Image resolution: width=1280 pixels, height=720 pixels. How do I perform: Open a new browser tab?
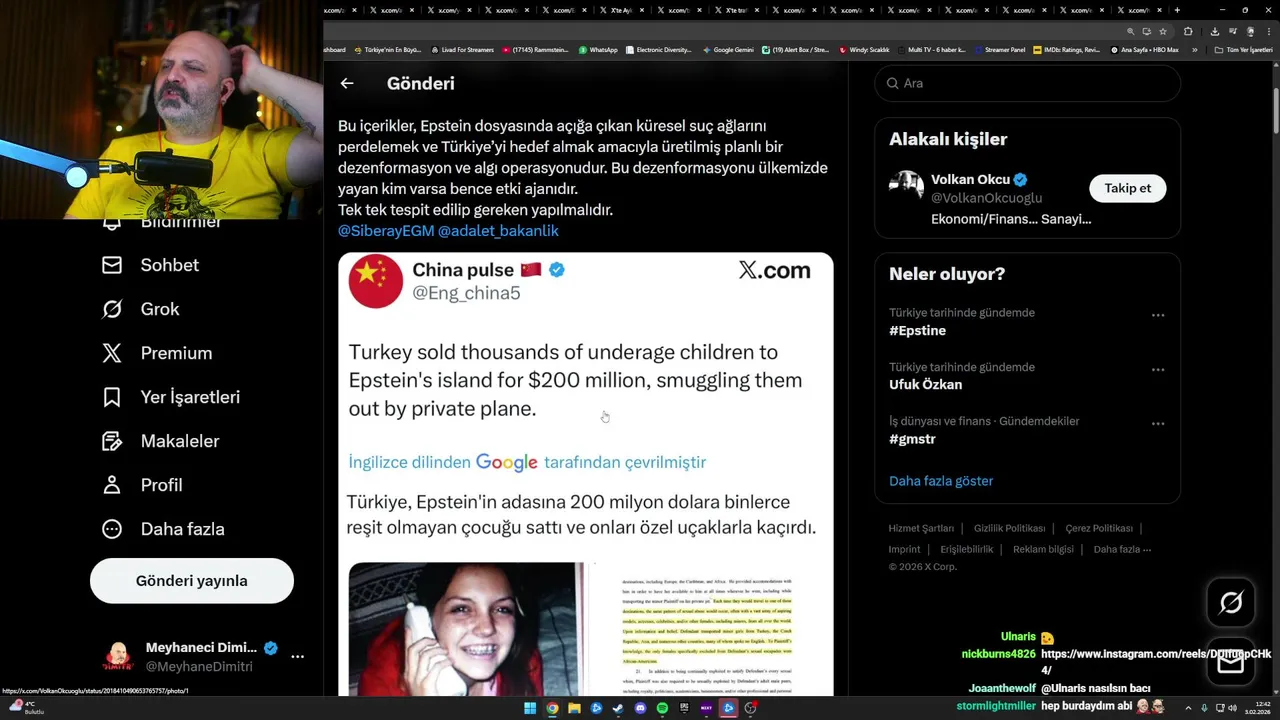point(1177,10)
